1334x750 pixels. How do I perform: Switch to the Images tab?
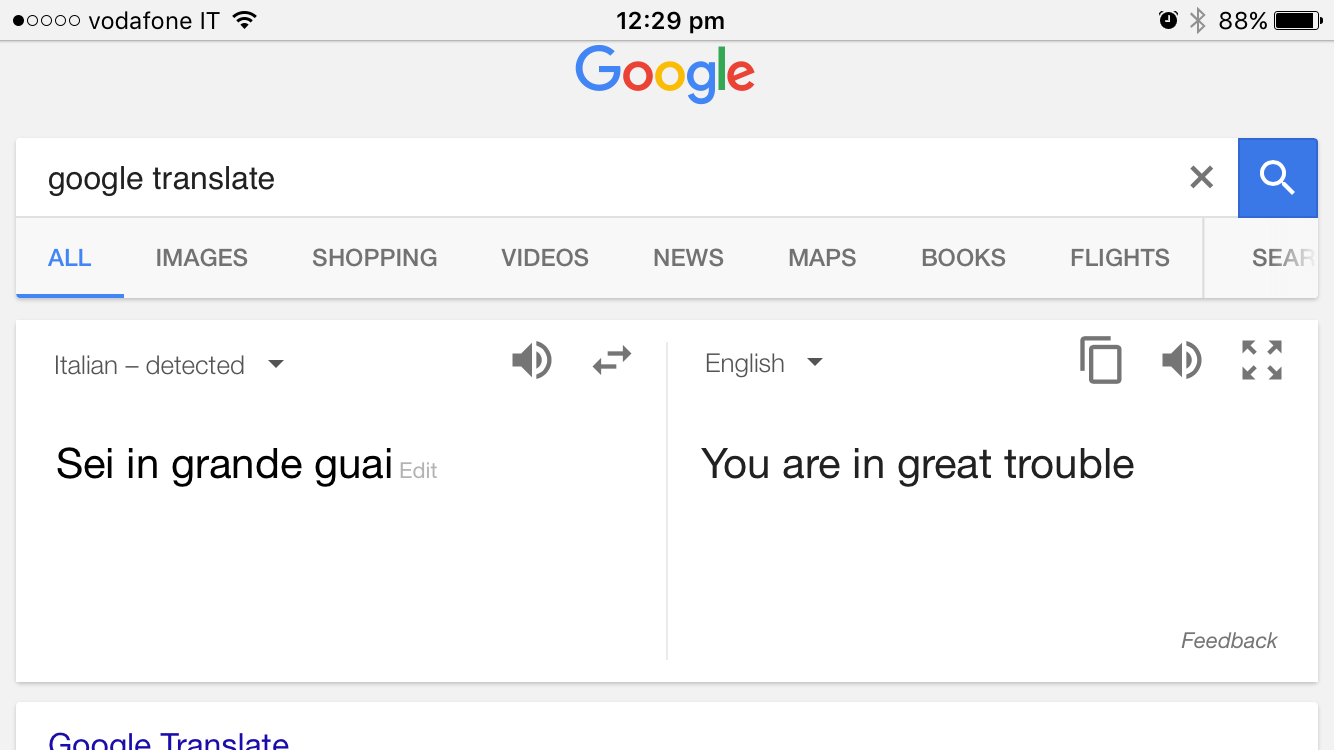(x=202, y=258)
